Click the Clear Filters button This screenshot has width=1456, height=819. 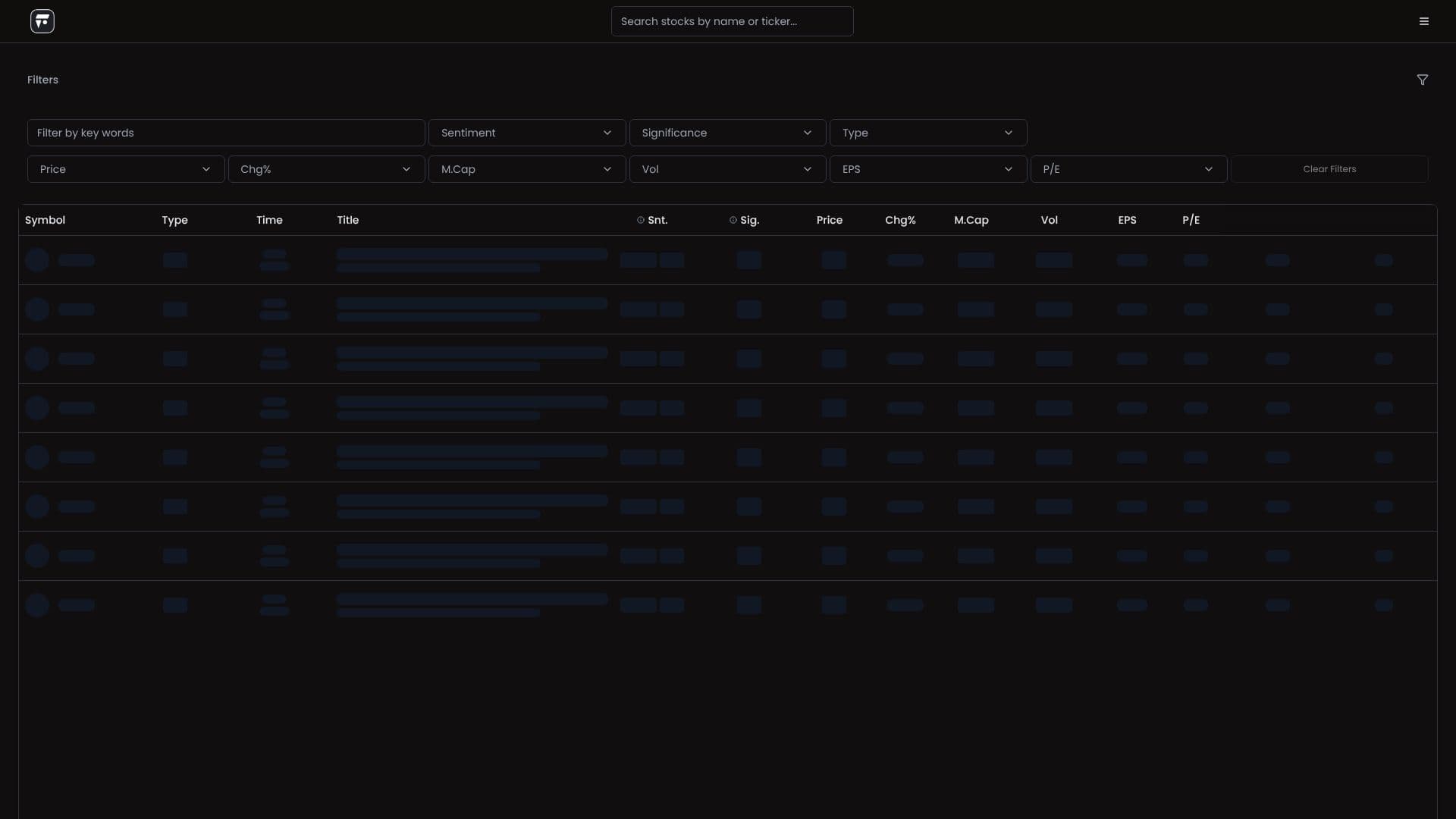pyautogui.click(x=1329, y=169)
